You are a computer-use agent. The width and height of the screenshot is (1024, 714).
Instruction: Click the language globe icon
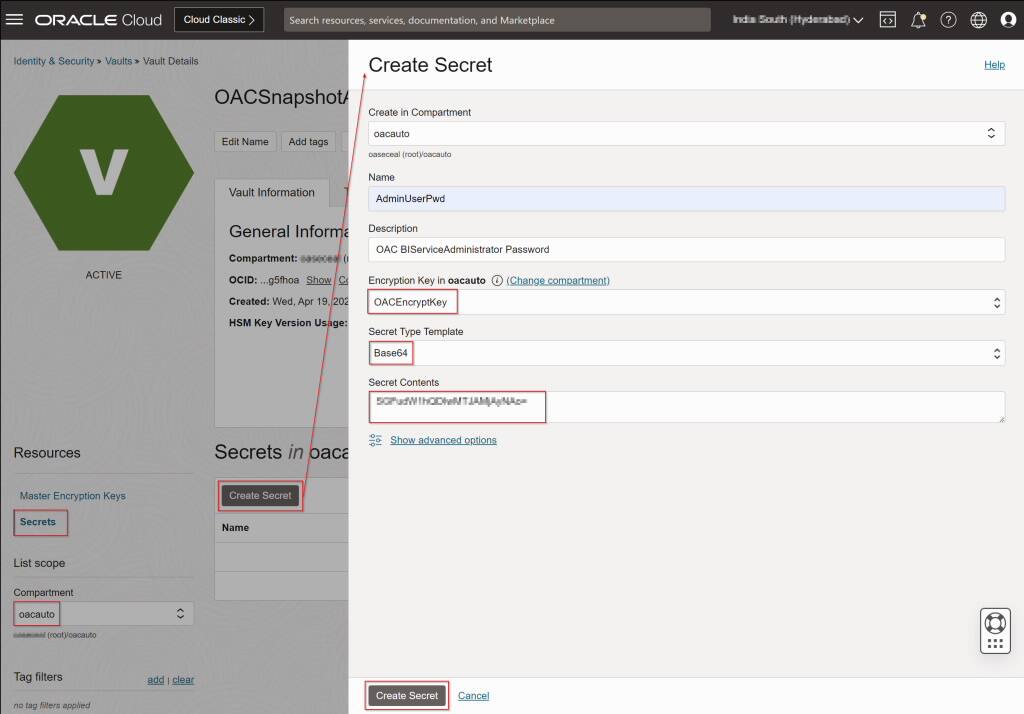pyautogui.click(x=978, y=19)
